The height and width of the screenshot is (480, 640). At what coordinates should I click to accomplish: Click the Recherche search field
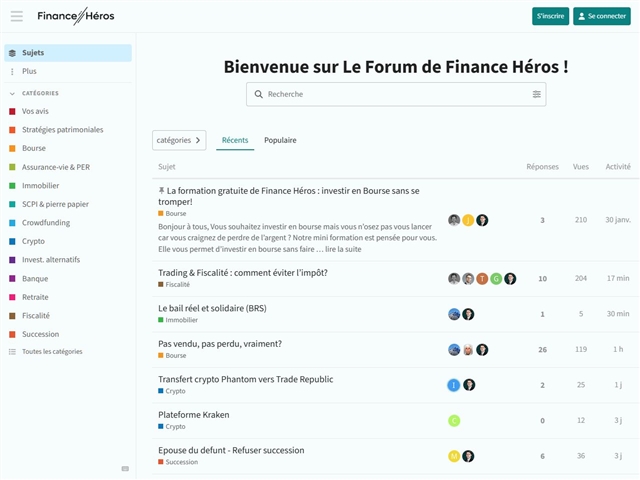coord(396,94)
